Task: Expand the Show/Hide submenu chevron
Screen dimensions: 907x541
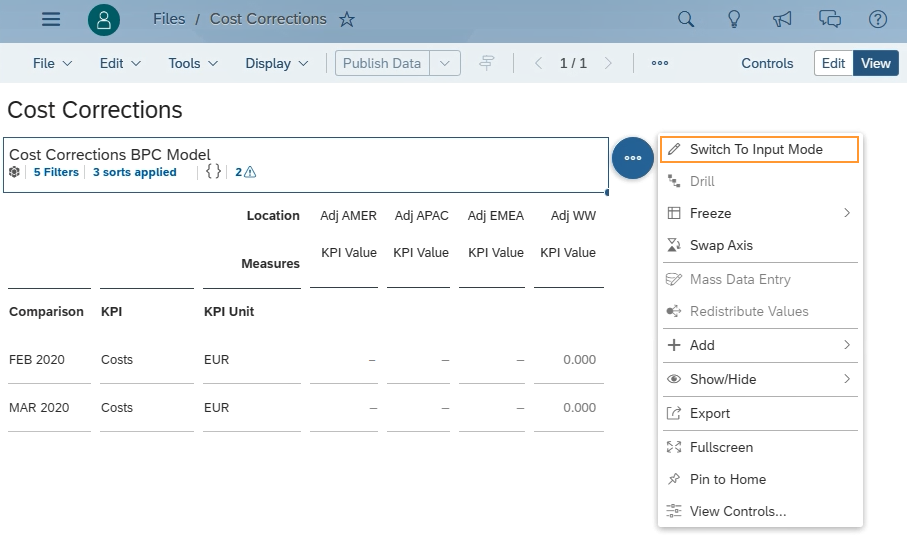Action: click(x=847, y=379)
